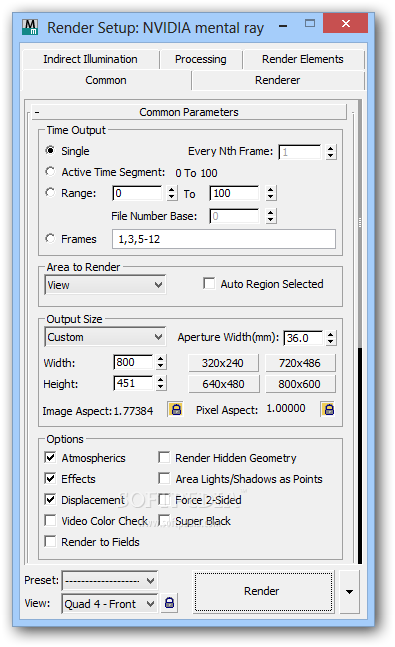Open the View Quad 4 - Front dropdown
395x647 pixels.
pyautogui.click(x=110, y=604)
